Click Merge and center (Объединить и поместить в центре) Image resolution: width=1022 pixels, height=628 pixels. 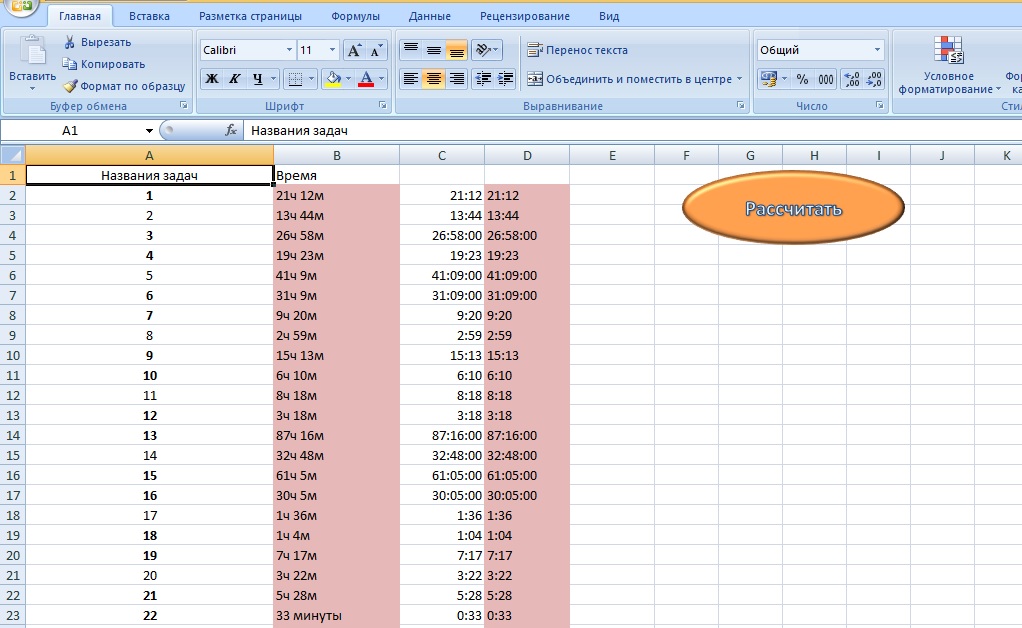click(630, 79)
